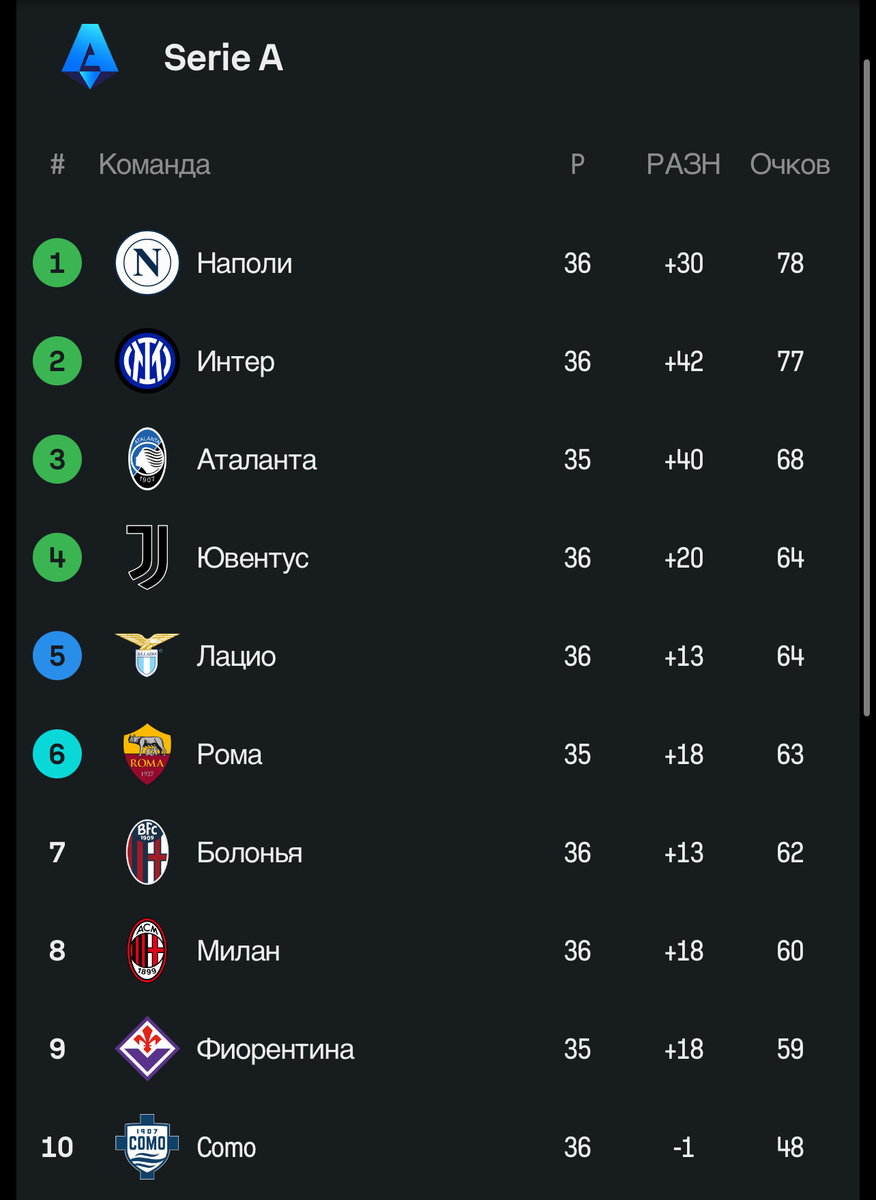Sort standings by РАЗН column header
The image size is (876, 1200).
tap(683, 164)
